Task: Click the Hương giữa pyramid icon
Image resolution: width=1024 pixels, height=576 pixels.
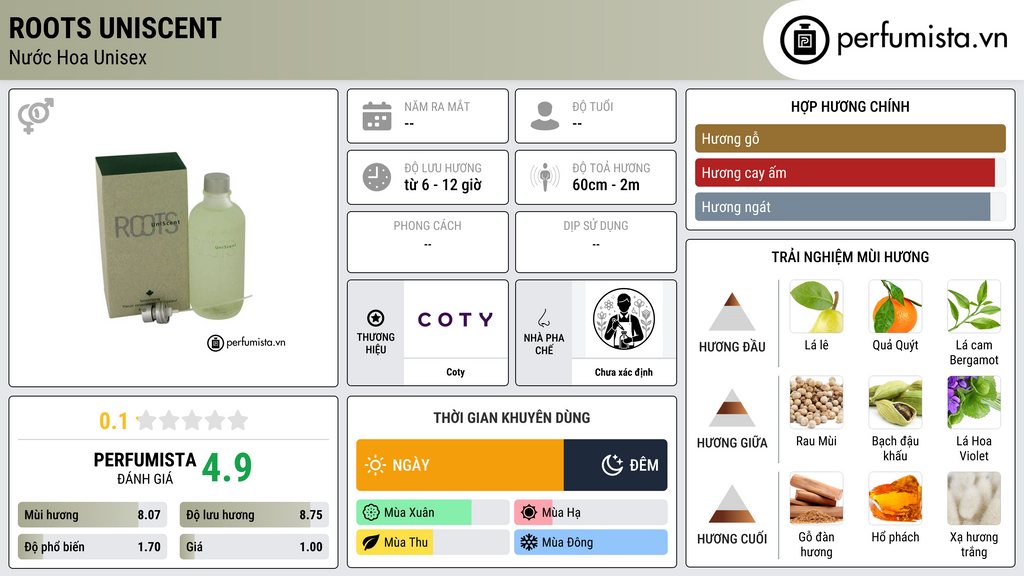Action: (x=732, y=408)
